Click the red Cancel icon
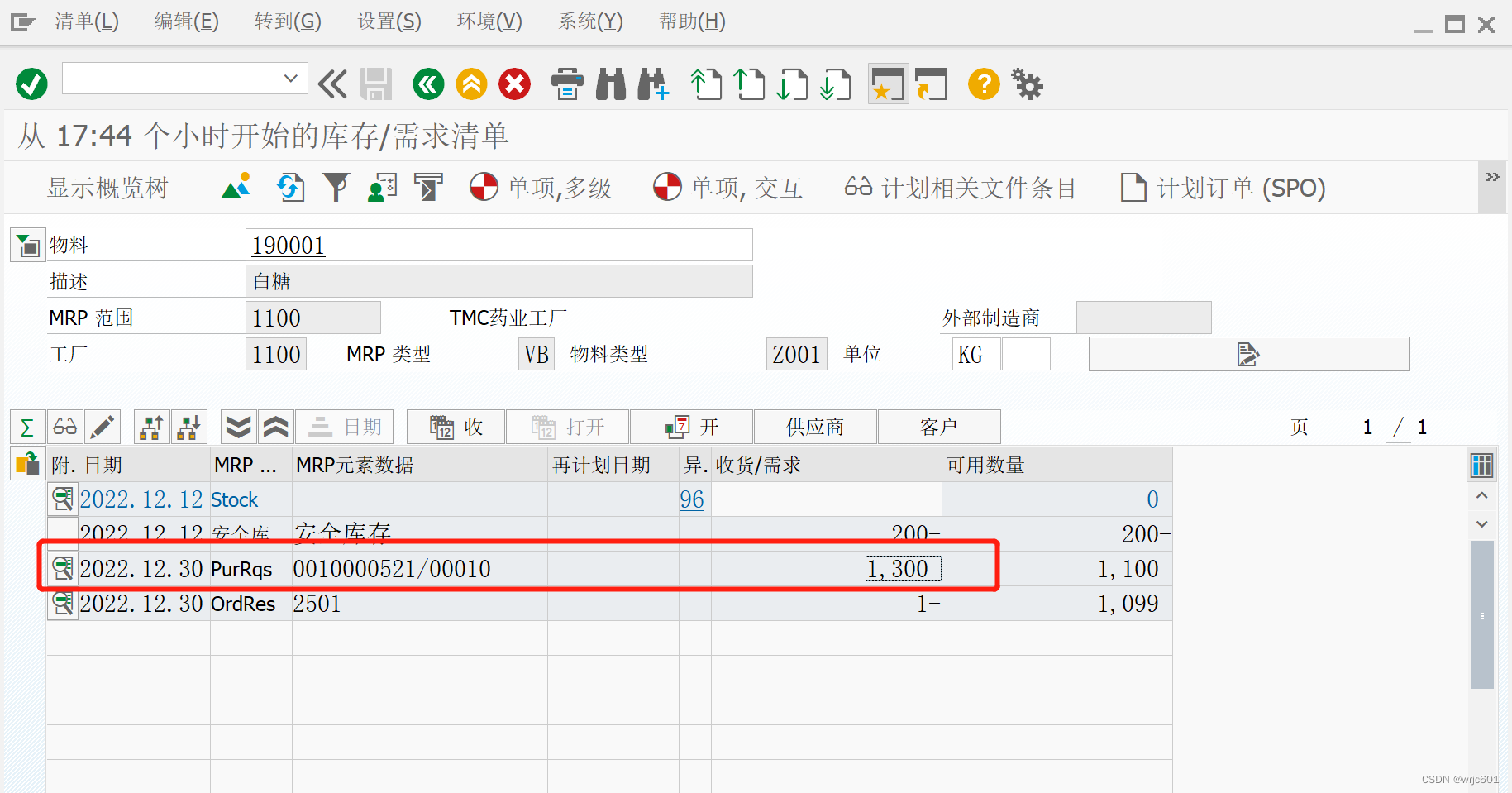Screen dimensions: 1512x793 (x=515, y=84)
